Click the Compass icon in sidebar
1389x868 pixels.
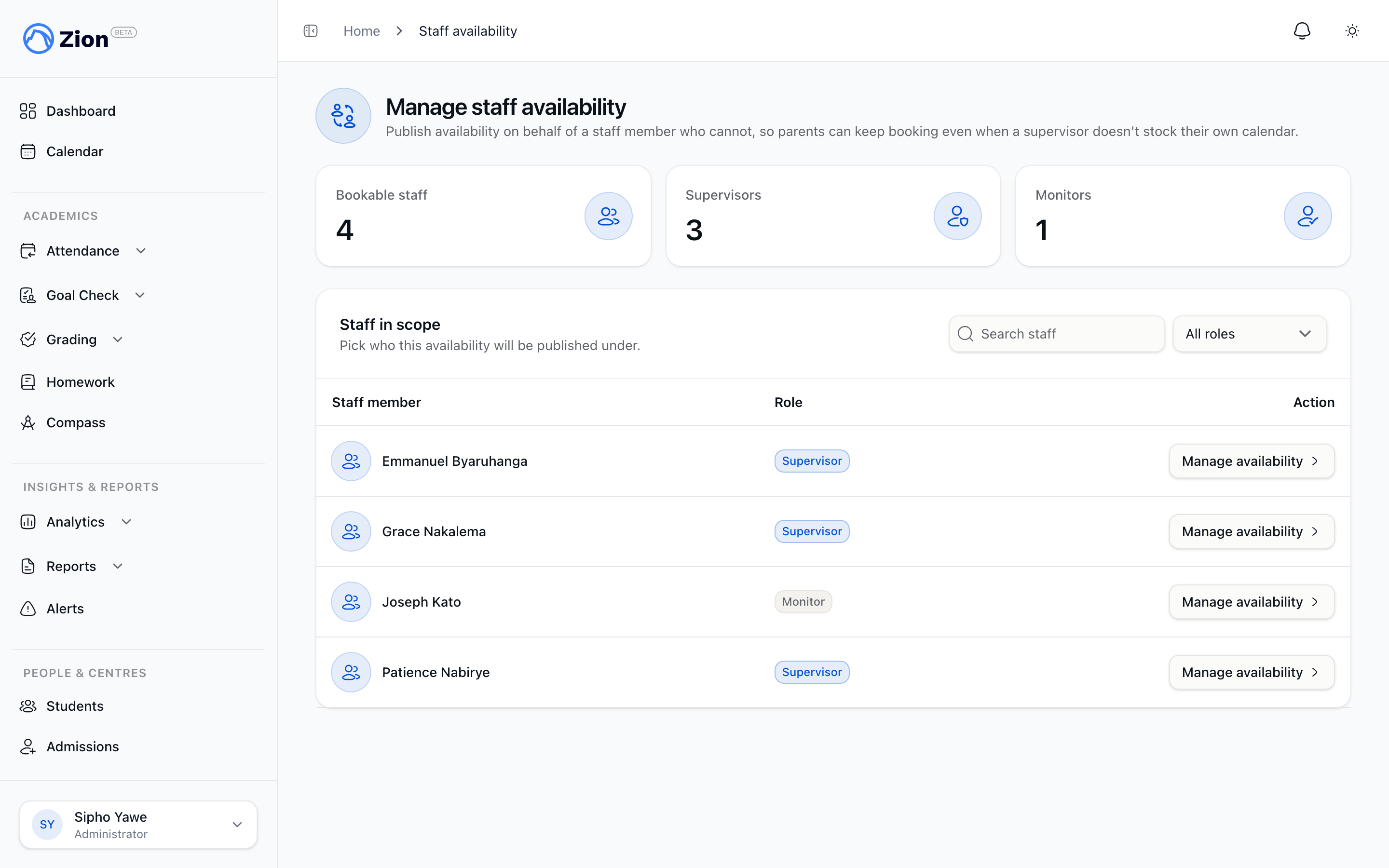click(28, 422)
